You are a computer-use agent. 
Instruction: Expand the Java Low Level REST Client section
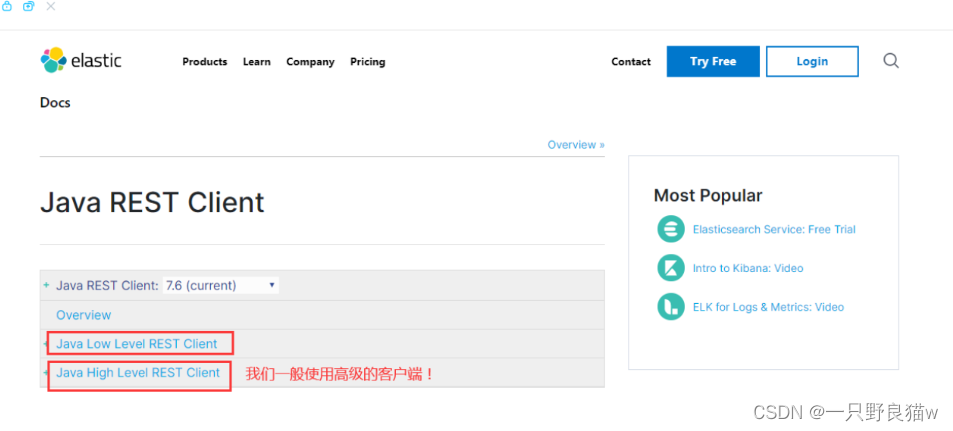[46, 344]
